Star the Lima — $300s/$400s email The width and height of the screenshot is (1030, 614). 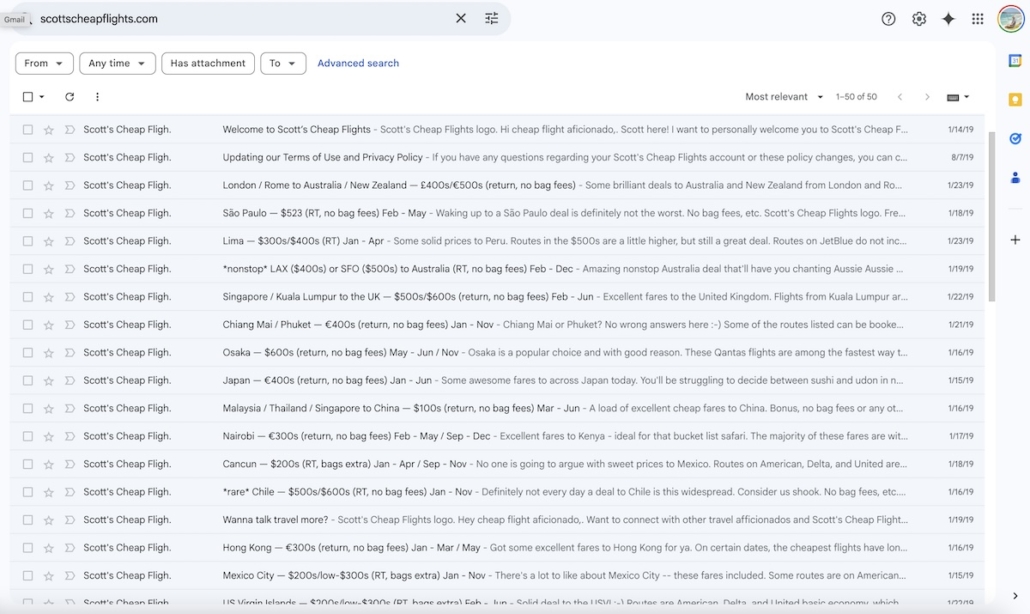click(x=49, y=241)
